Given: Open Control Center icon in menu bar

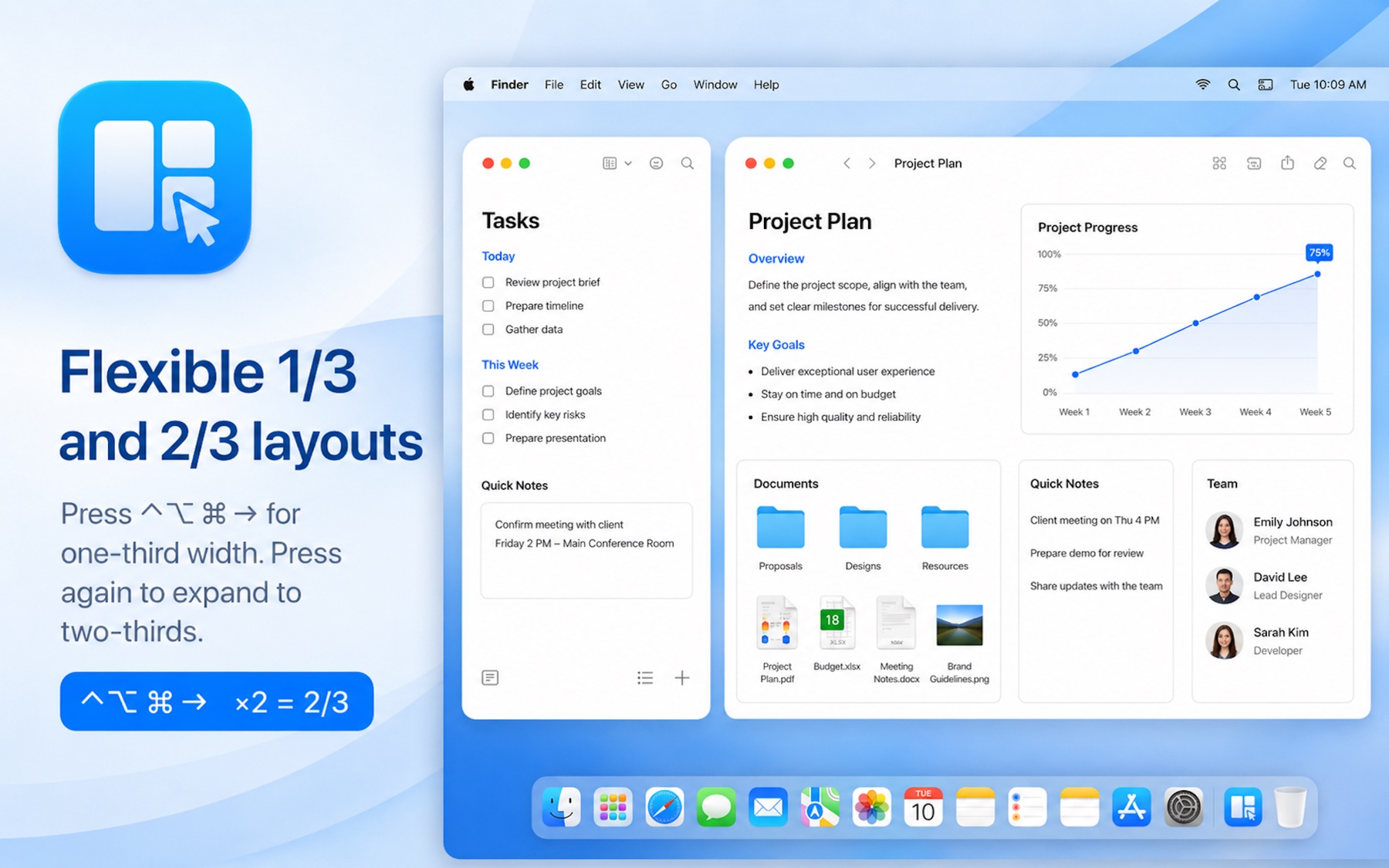Looking at the screenshot, I should click(1266, 85).
